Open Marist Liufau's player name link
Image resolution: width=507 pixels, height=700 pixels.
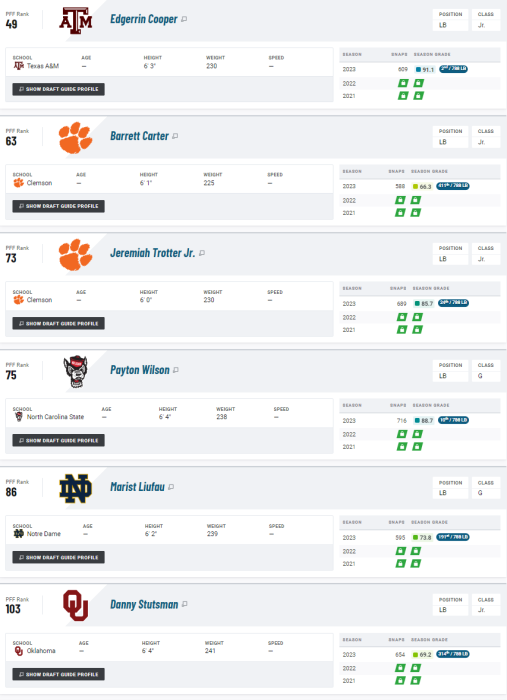click(137, 487)
